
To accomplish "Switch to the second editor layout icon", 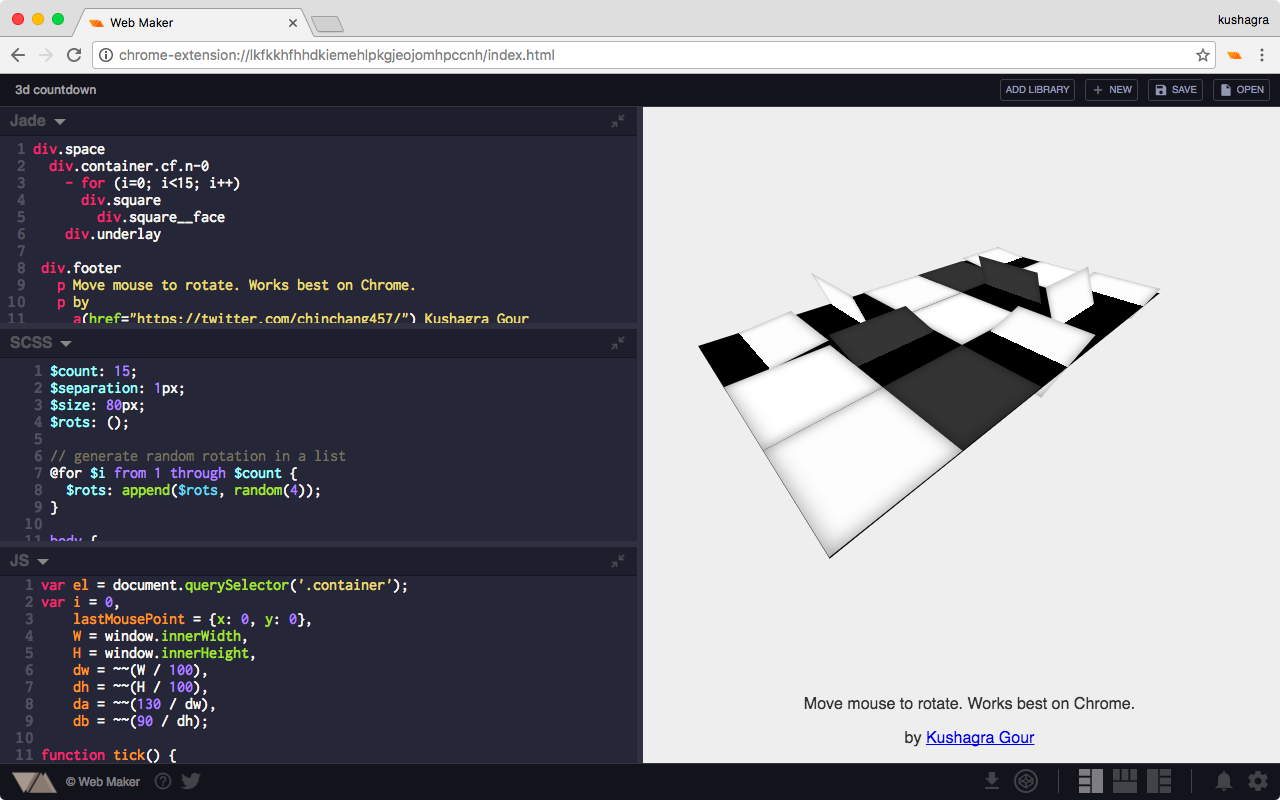I will click(1125, 781).
